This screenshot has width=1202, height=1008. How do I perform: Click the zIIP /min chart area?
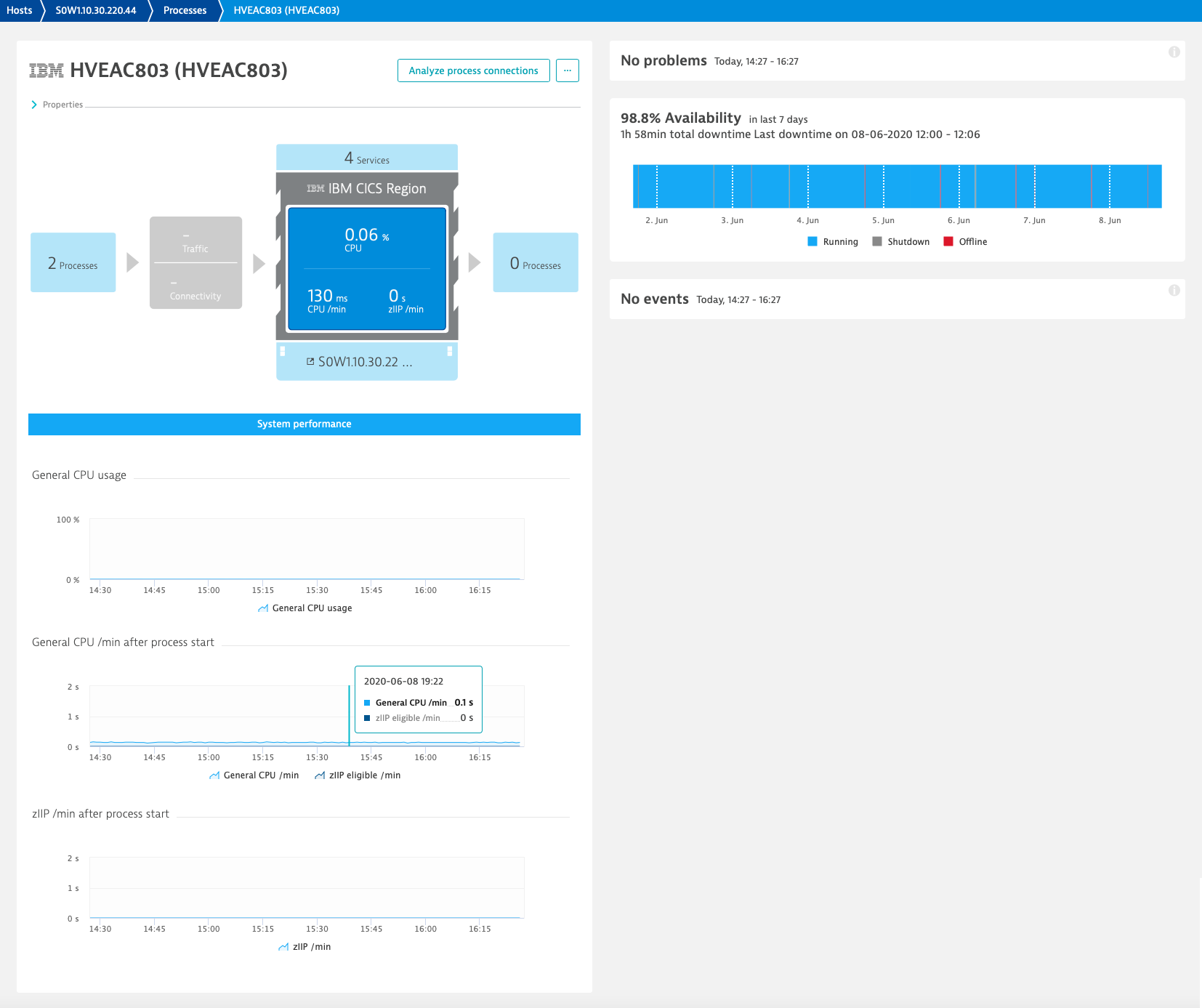pos(307,887)
